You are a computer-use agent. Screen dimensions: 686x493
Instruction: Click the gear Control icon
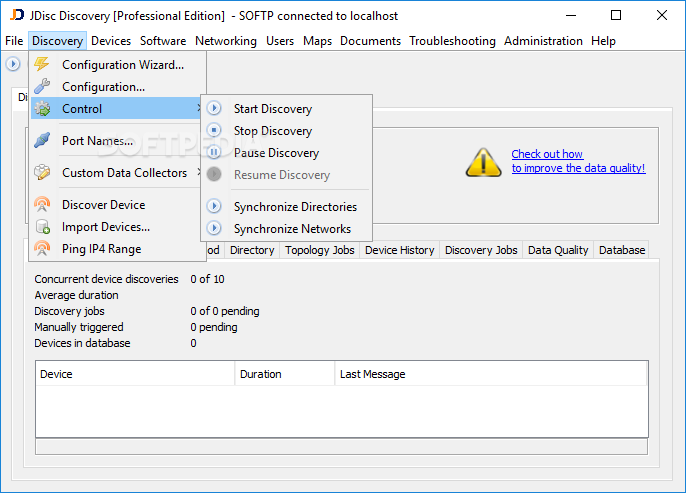click(x=42, y=108)
